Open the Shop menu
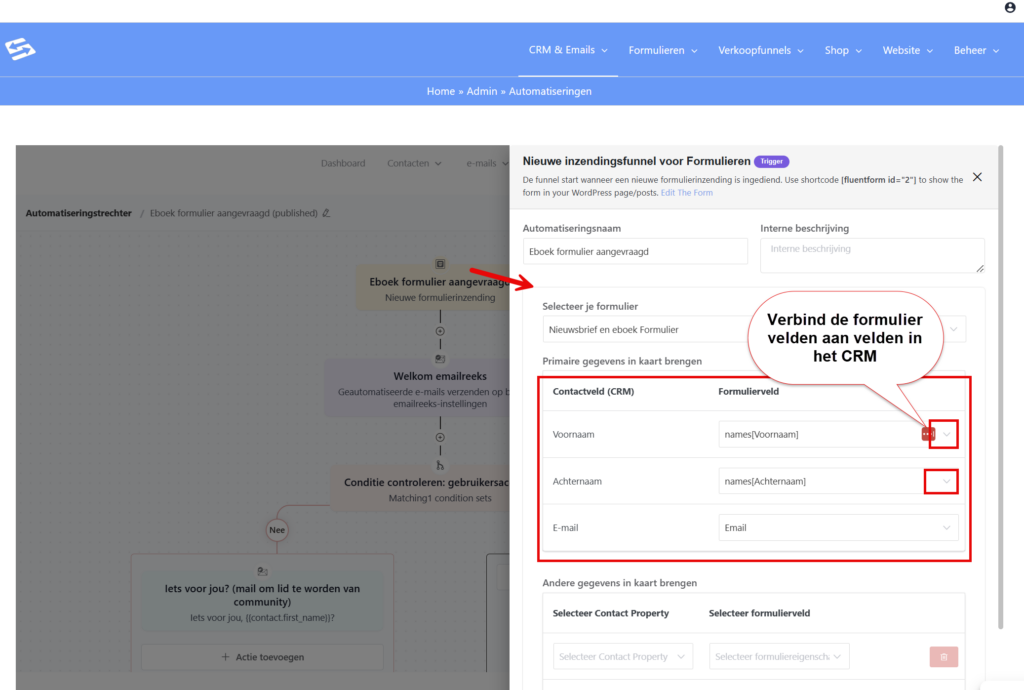Screen dimensions: 1024x690 point(842,50)
